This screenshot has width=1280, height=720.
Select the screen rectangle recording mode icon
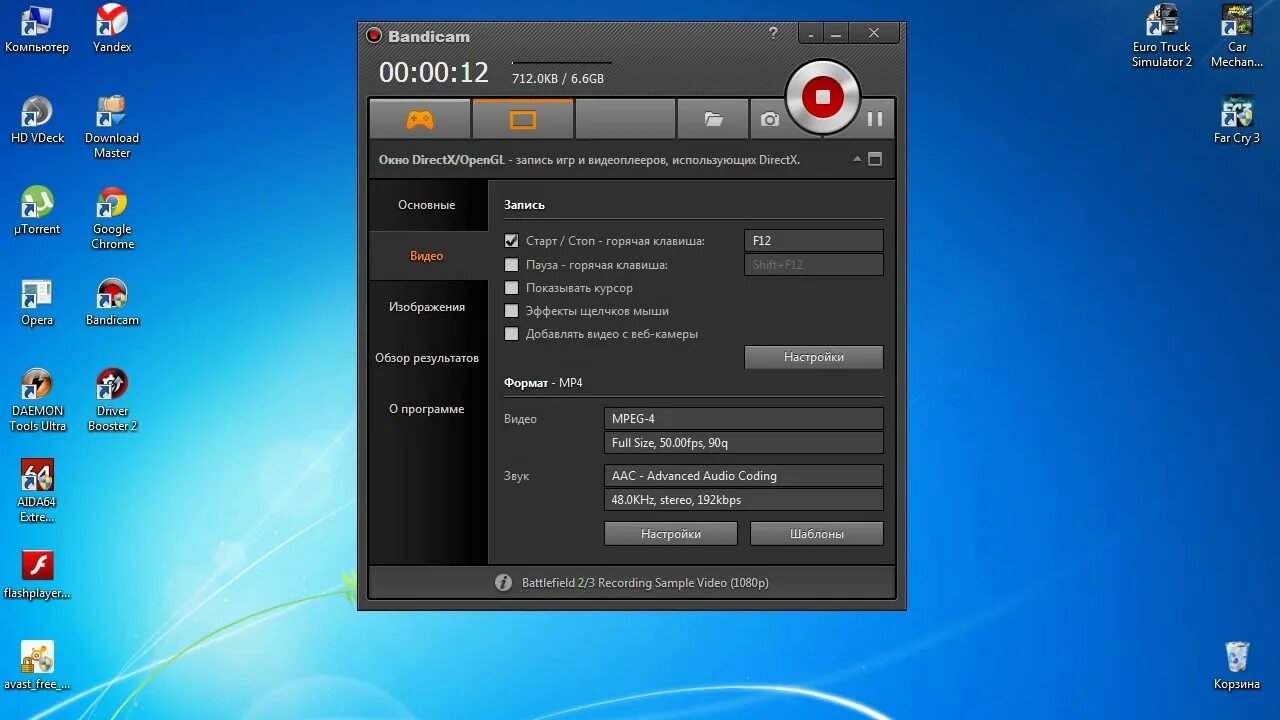(523, 120)
